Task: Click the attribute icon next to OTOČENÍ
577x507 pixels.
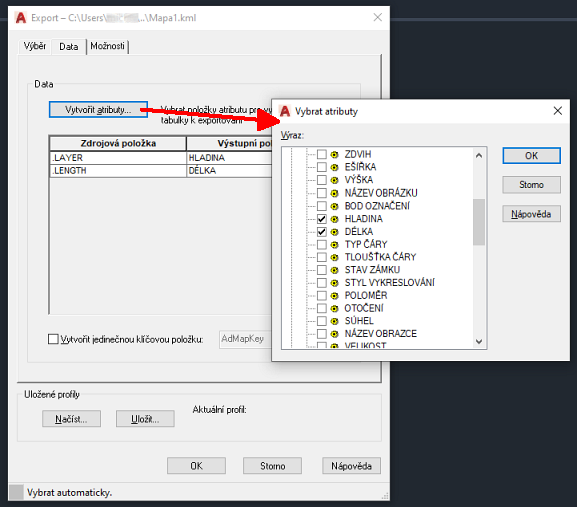Action: [x=334, y=308]
